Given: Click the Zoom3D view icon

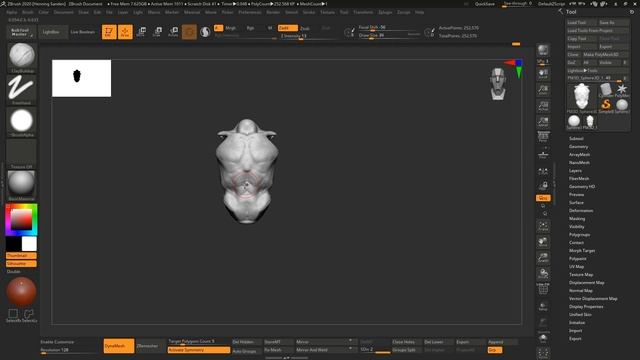Looking at the screenshot, I should 543,258.
